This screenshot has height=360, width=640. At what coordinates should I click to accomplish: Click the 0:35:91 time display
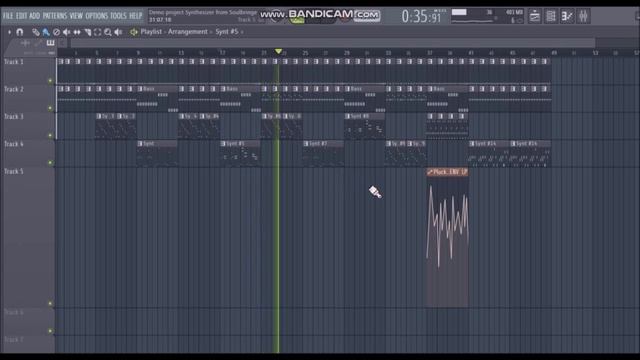[x=421, y=16]
